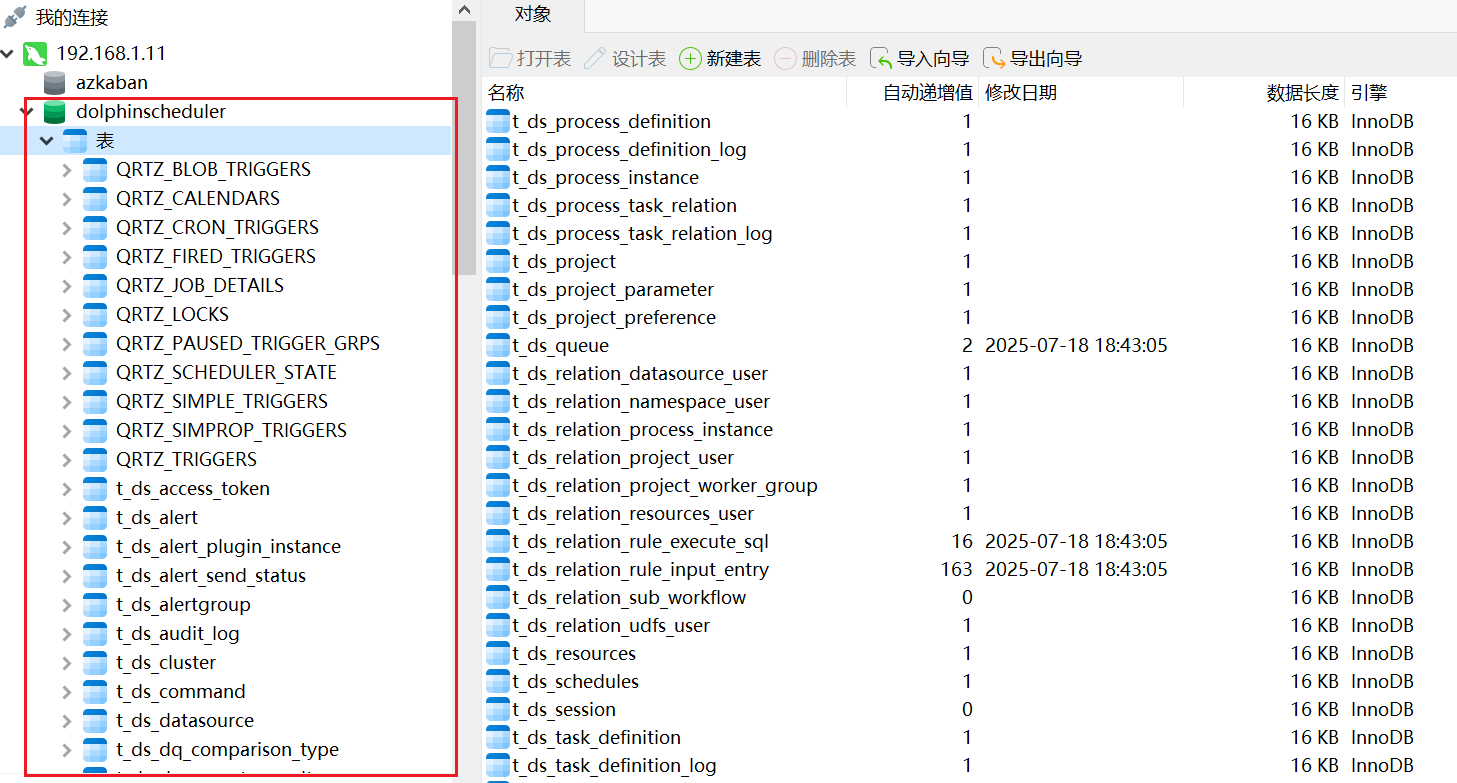Expand QRTZ_TRIGGERS tree node
This screenshot has width=1457, height=783.
coord(66,460)
